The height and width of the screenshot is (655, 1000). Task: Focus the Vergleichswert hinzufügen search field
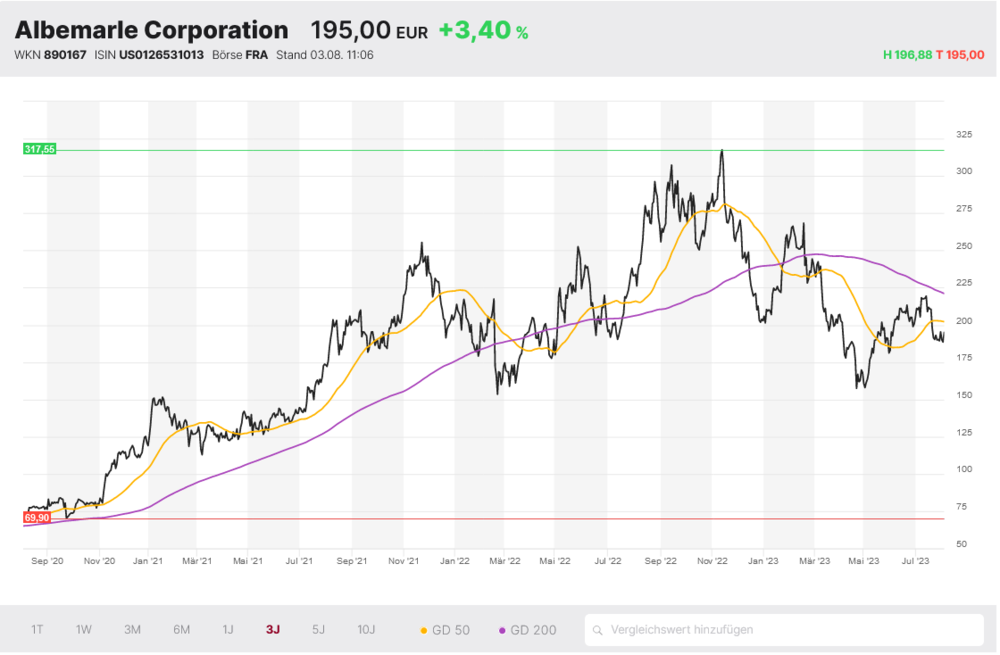pyautogui.click(x=784, y=630)
